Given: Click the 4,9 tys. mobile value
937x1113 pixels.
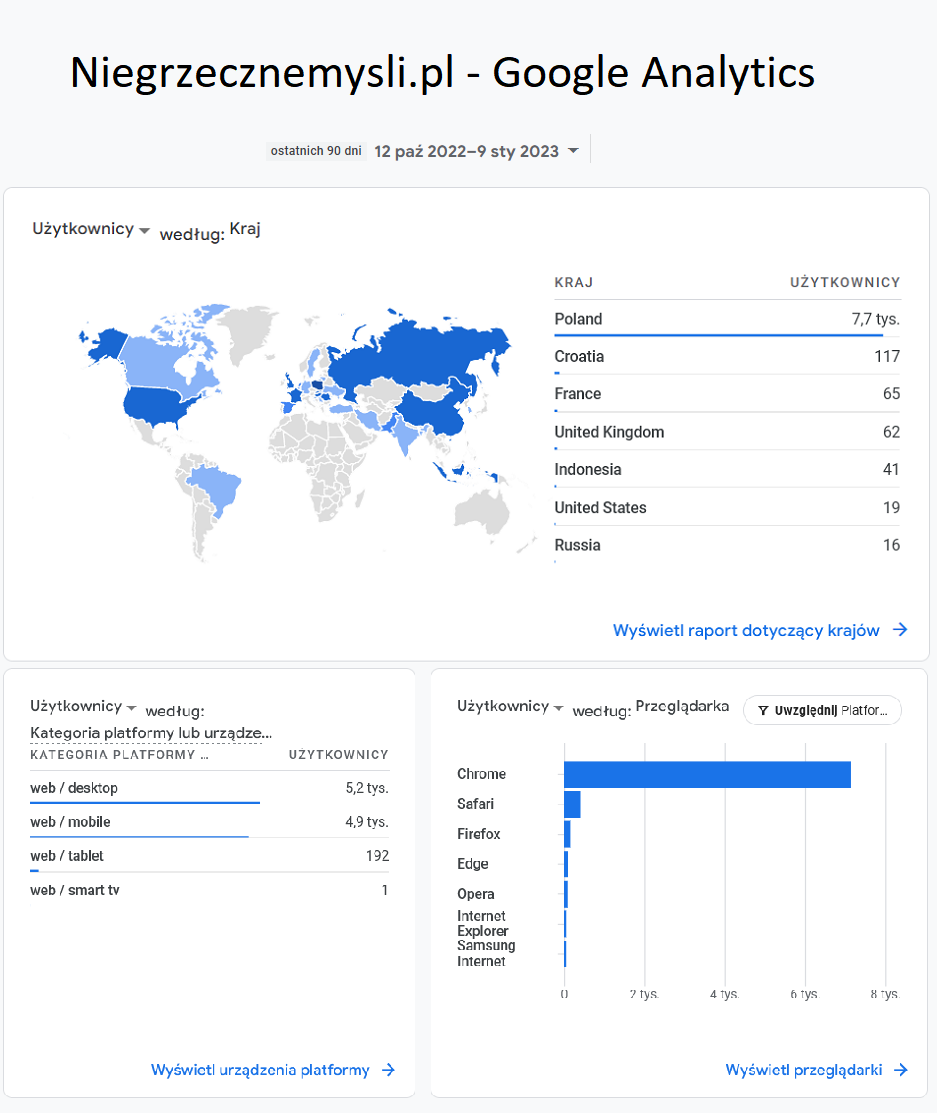Looking at the screenshot, I should click(x=367, y=822).
